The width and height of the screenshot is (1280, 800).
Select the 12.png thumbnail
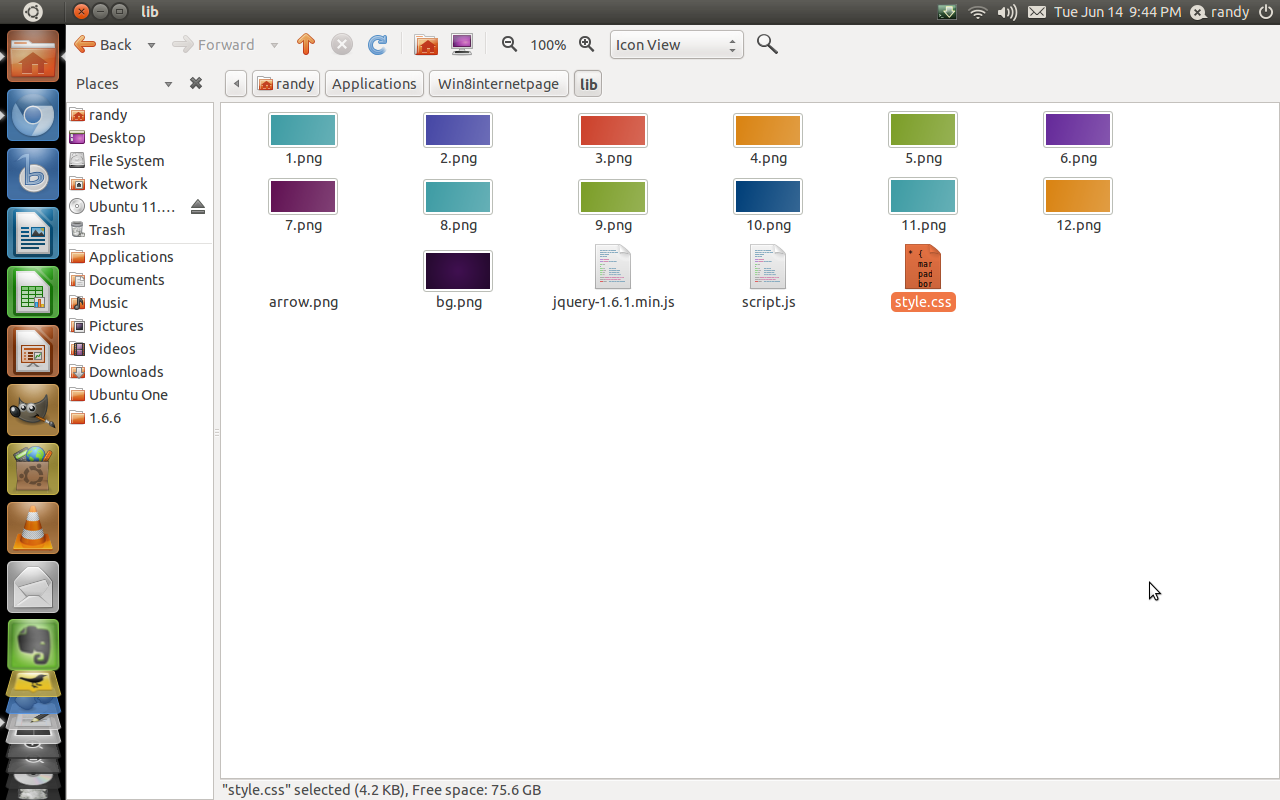click(1078, 197)
